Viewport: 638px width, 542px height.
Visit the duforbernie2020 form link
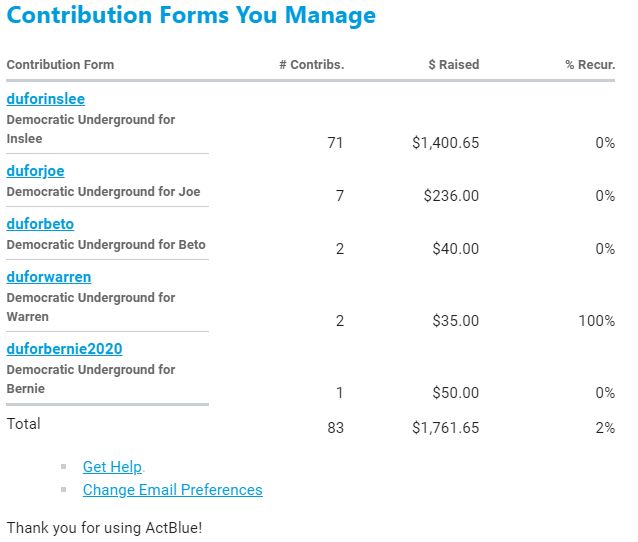point(64,349)
